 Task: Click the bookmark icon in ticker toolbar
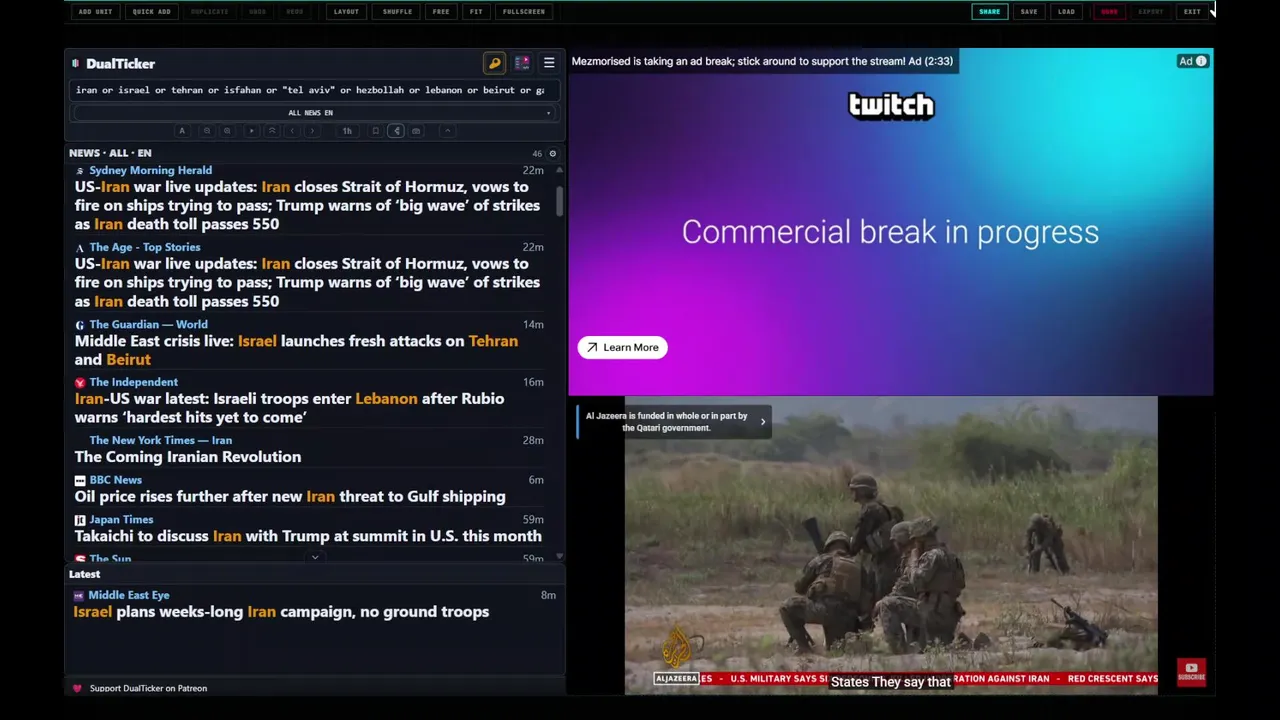(x=376, y=131)
